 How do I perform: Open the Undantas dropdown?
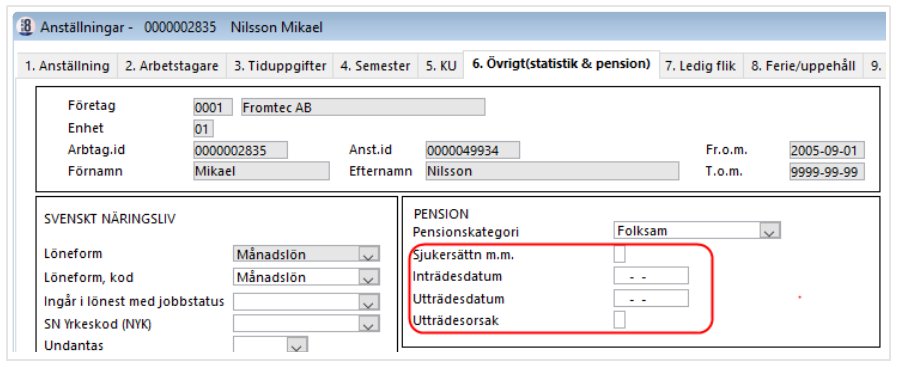click(297, 345)
